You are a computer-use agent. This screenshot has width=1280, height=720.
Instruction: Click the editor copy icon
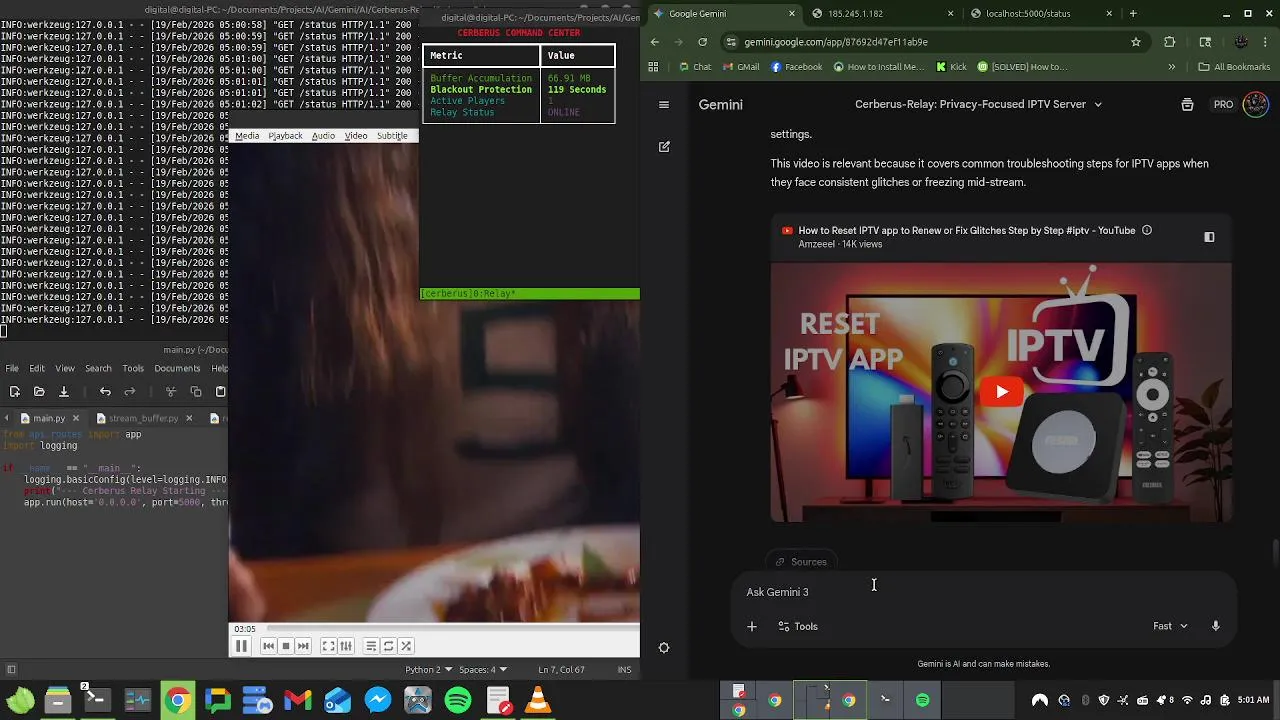196,392
